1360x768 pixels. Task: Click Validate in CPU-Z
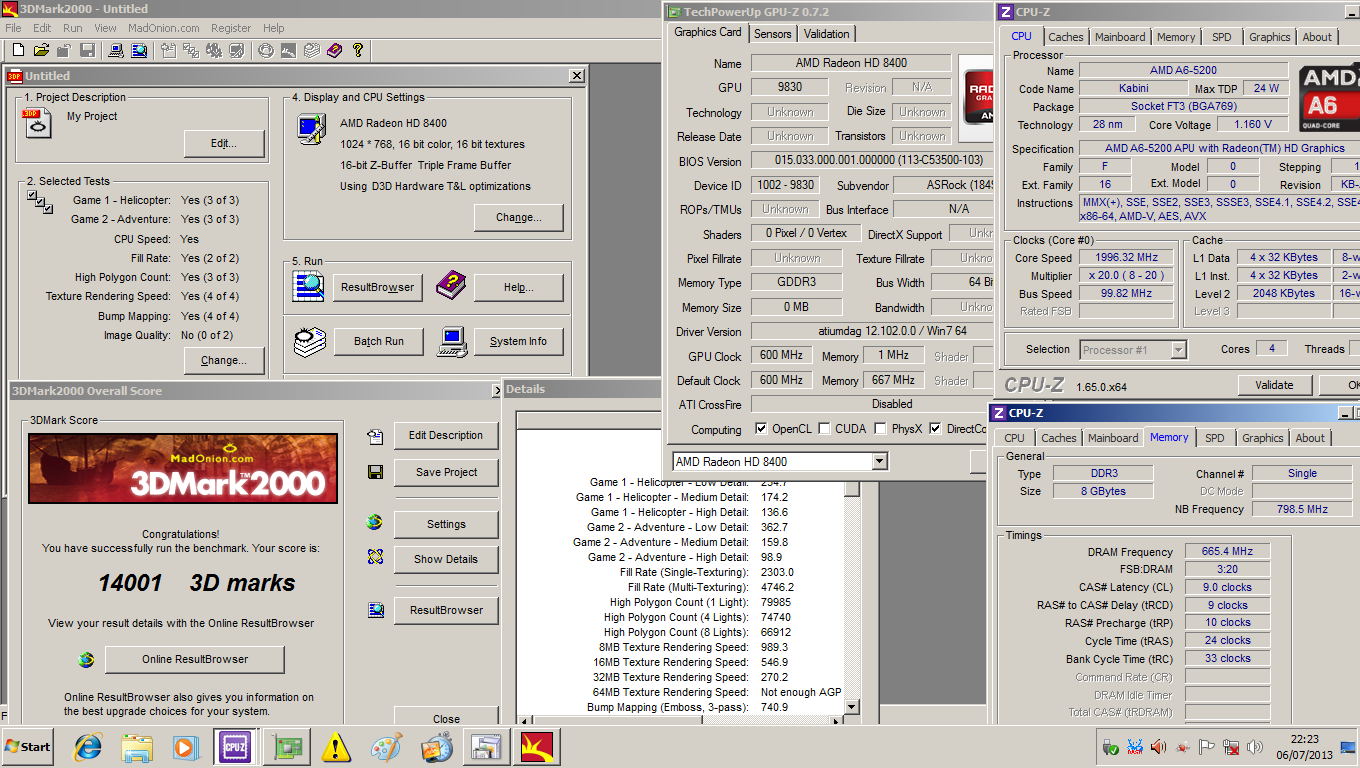coord(1274,385)
